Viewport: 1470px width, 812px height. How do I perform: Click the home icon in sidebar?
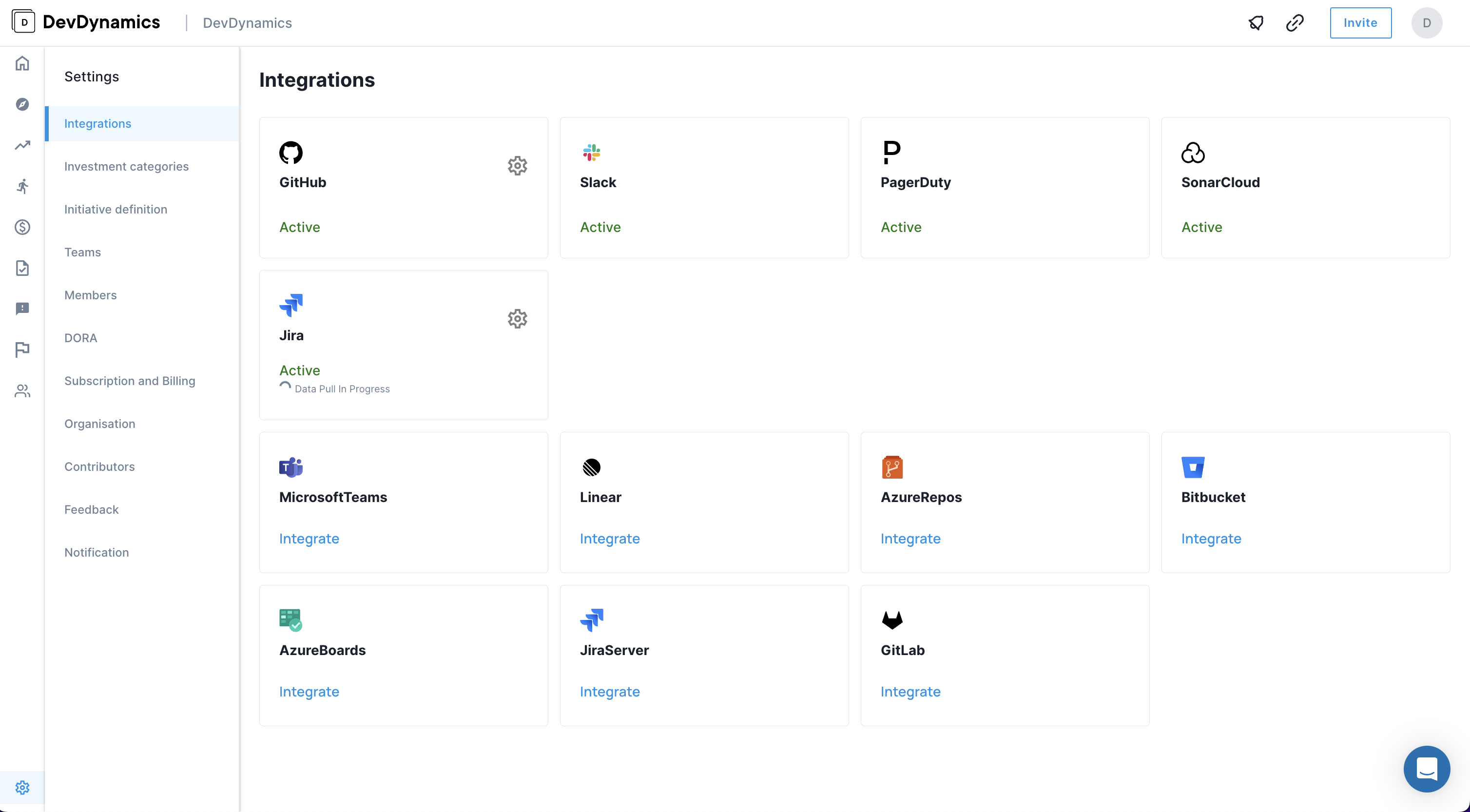tap(22, 63)
